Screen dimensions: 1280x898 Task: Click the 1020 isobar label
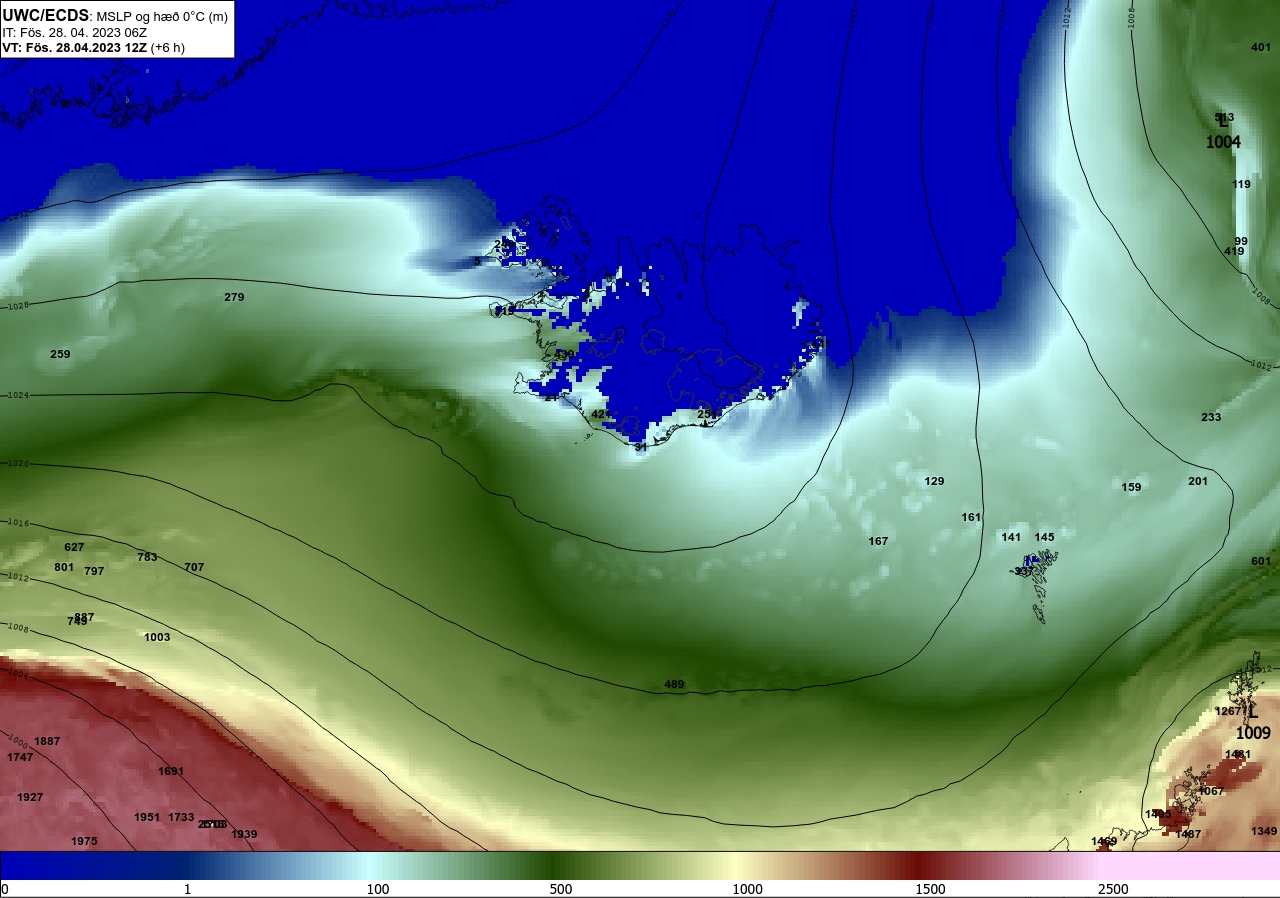(x=19, y=464)
